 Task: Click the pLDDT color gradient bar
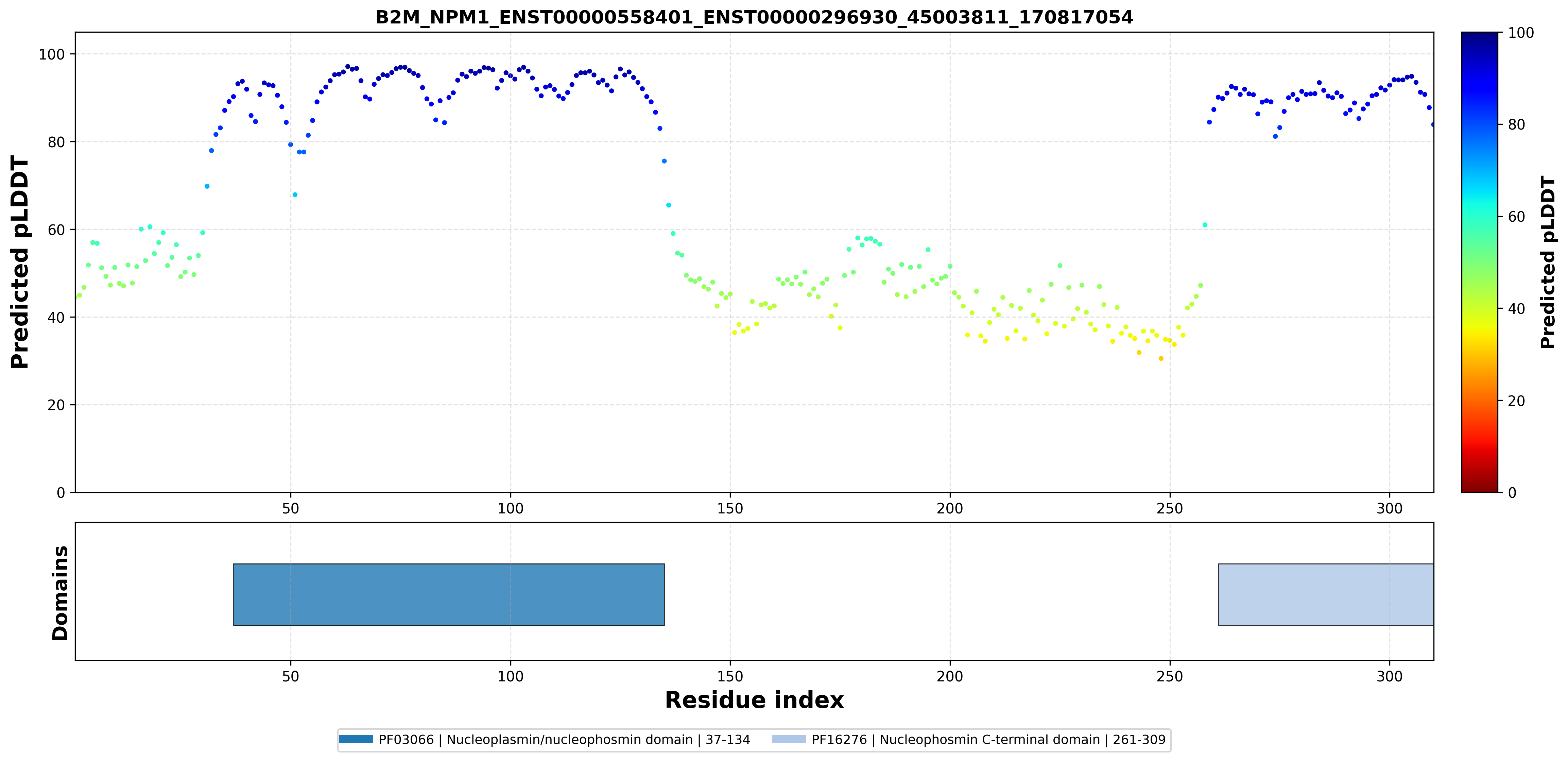(1479, 262)
